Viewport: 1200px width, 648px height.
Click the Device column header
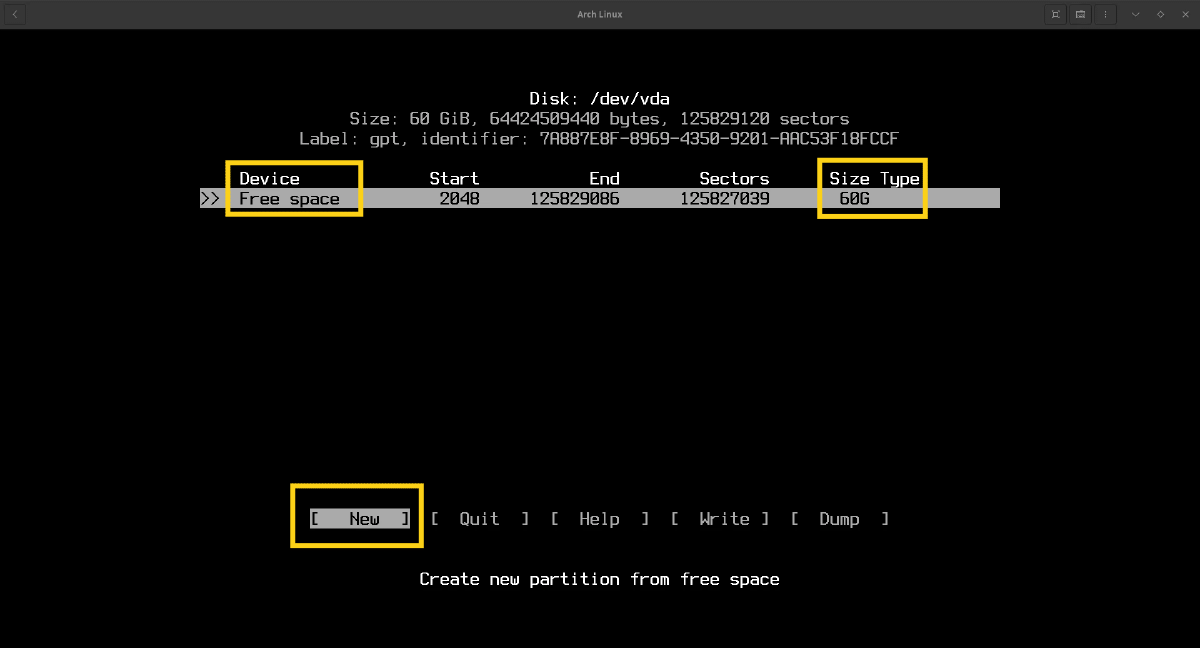tap(269, 179)
